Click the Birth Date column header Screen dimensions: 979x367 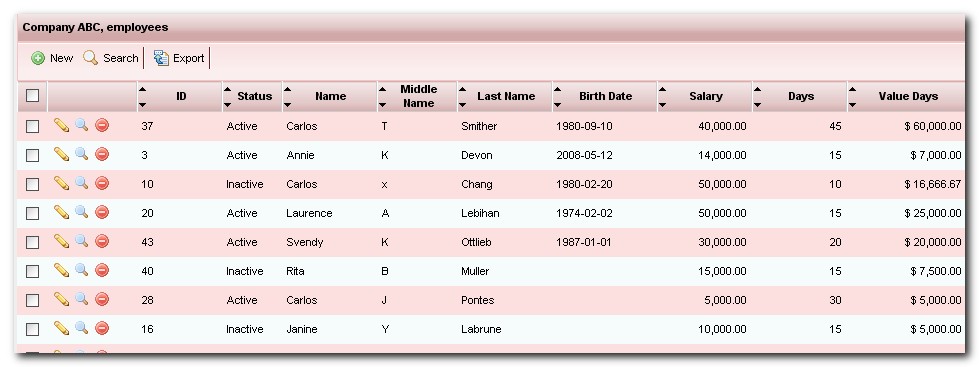pyautogui.click(x=605, y=96)
